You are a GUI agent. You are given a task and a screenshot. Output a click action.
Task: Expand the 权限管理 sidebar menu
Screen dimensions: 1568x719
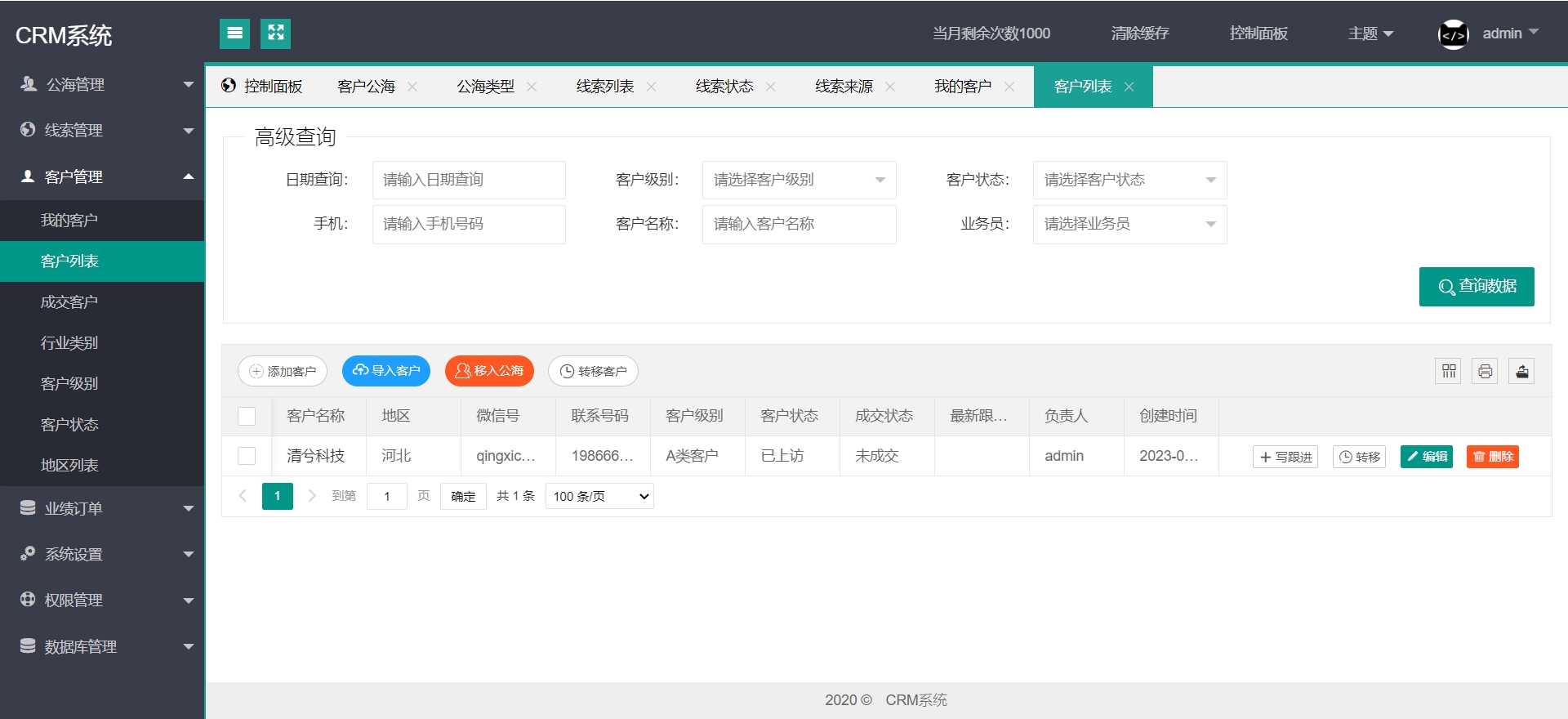coord(102,600)
